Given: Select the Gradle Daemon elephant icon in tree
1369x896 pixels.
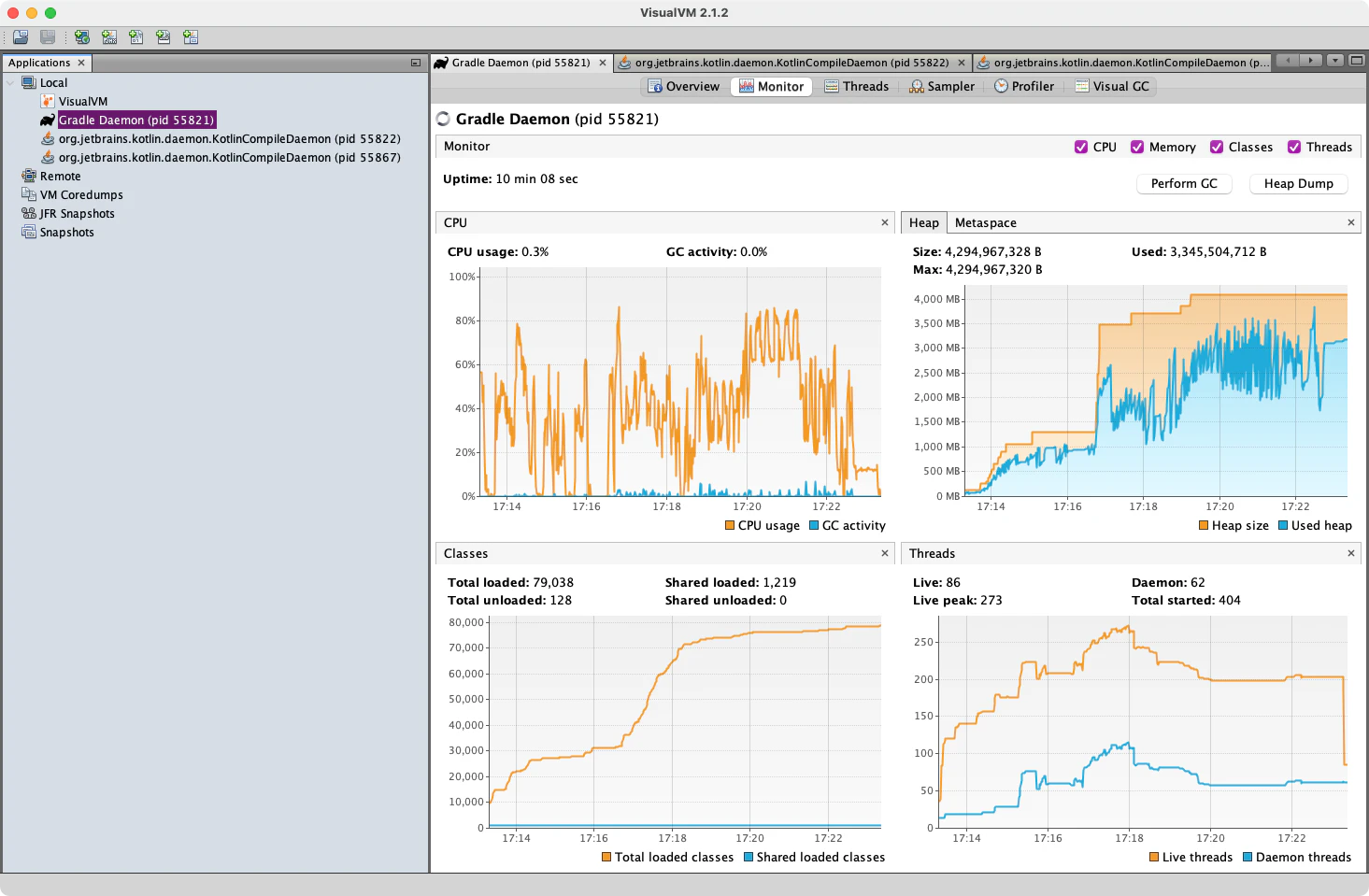Looking at the screenshot, I should coord(48,120).
